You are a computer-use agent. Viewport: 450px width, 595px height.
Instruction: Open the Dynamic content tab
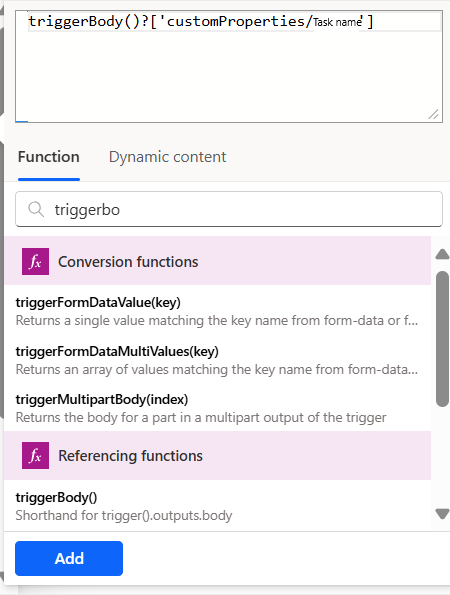point(167,157)
